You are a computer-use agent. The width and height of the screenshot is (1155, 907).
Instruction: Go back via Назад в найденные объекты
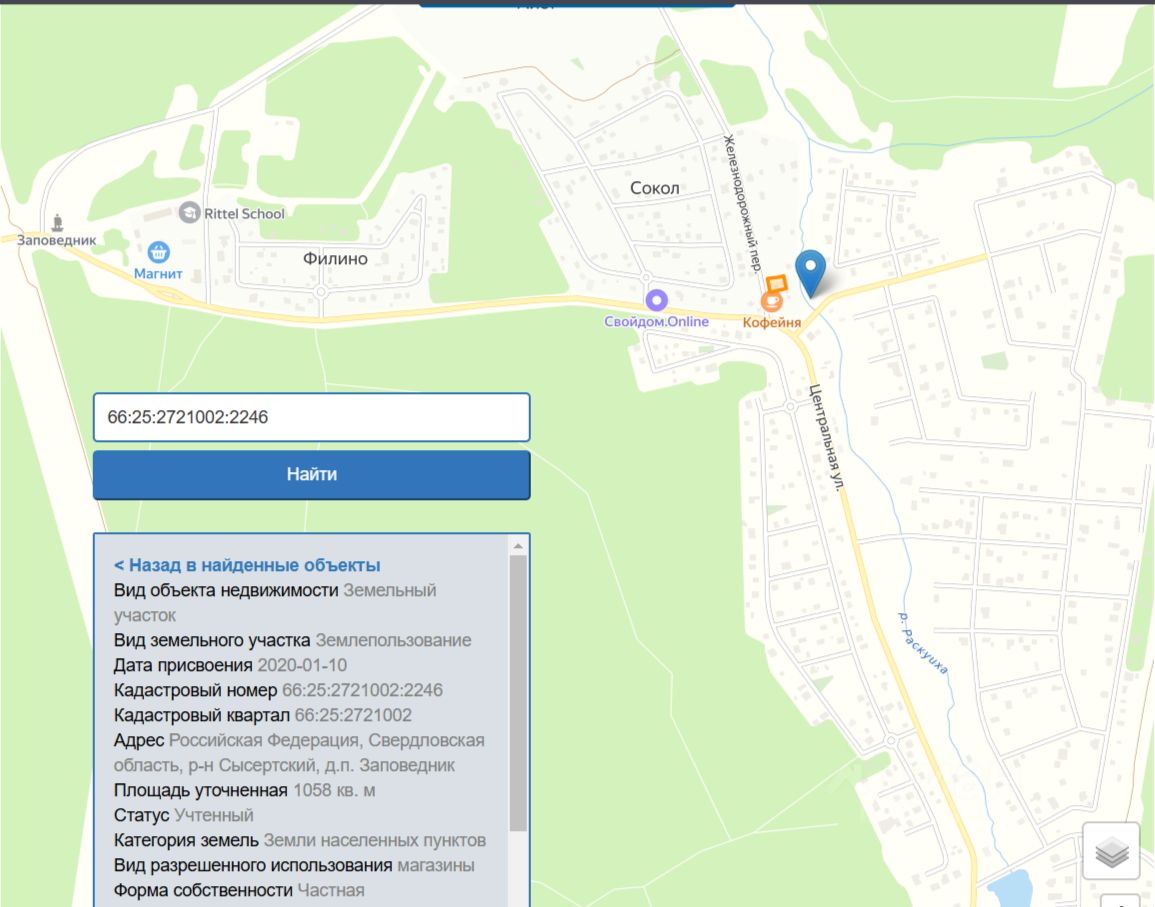[247, 565]
